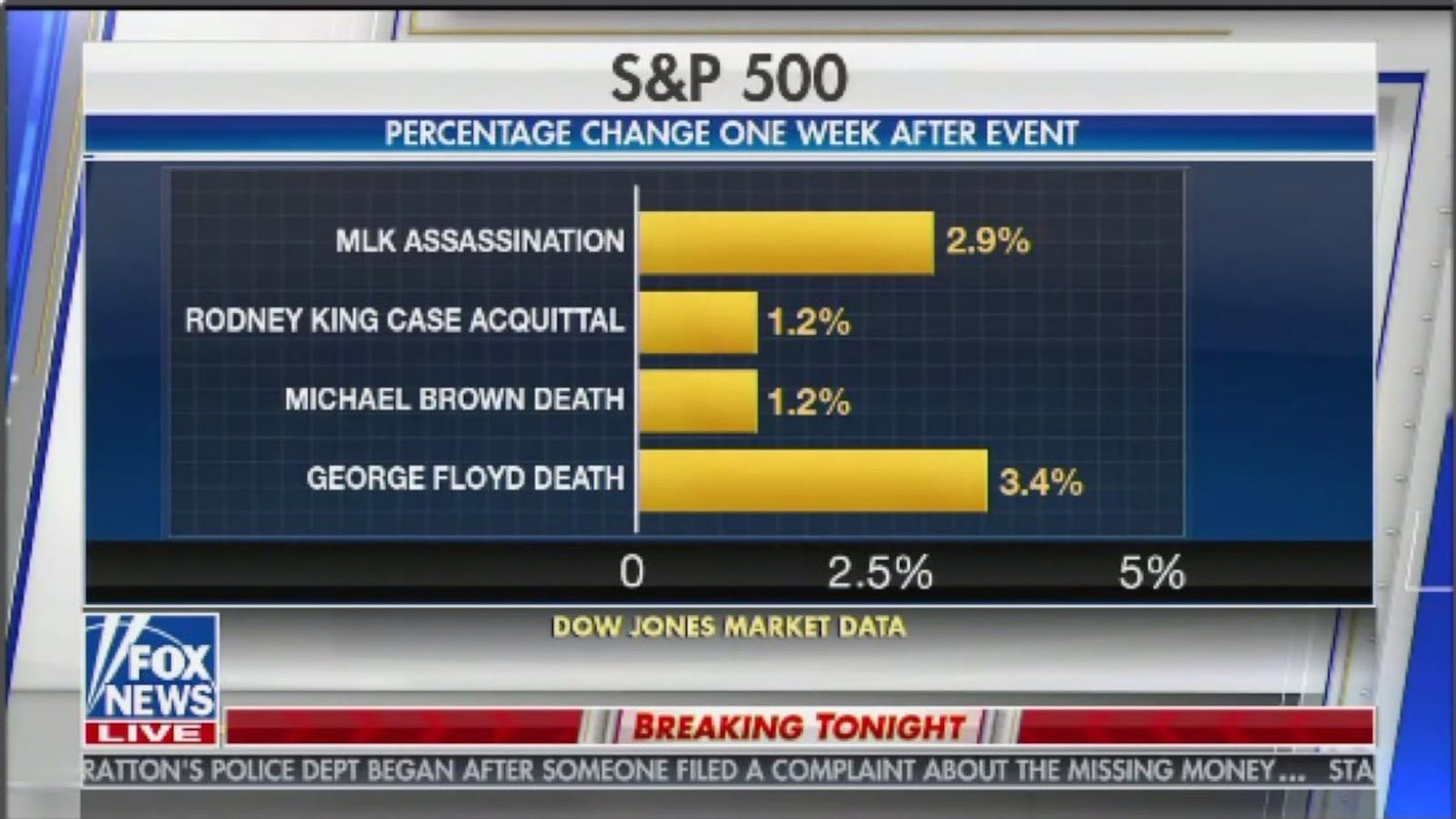The width and height of the screenshot is (1456, 819).
Task: Click the 2.9% value label
Action: click(987, 241)
